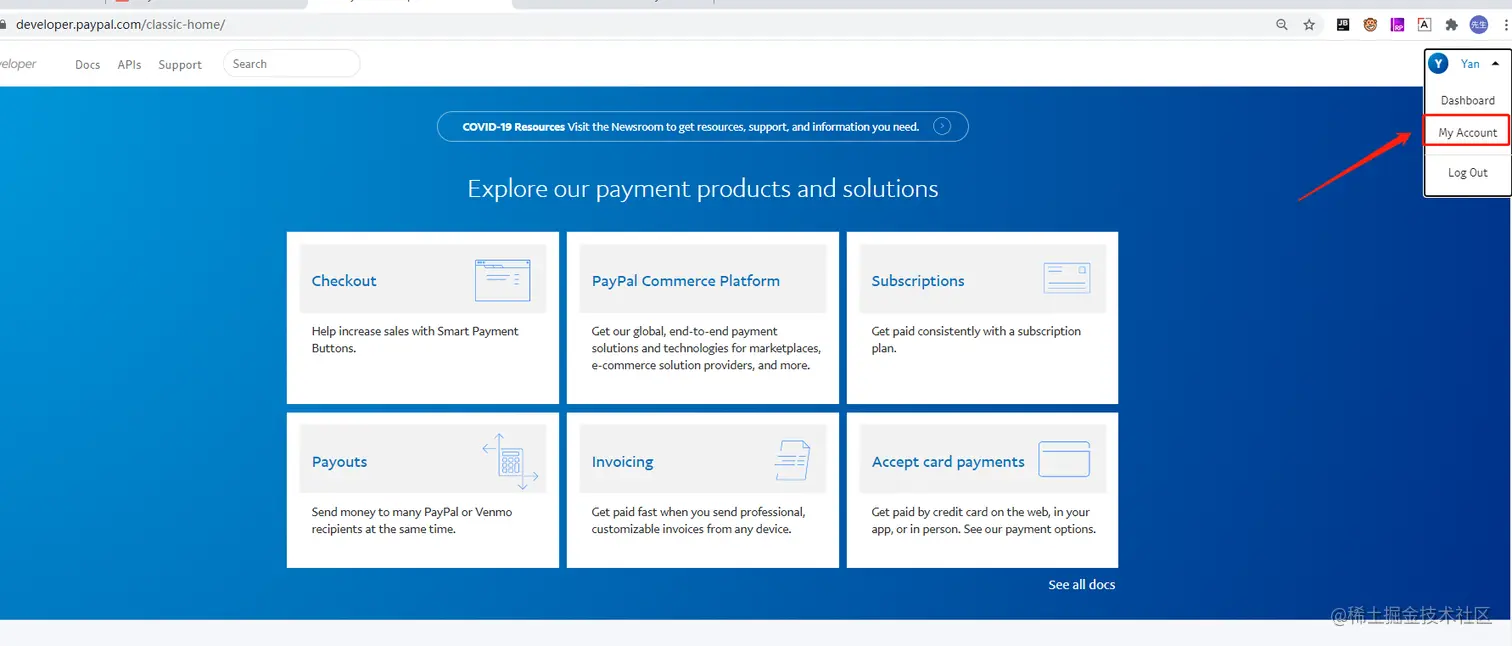Open the purple RP extension icon
Screen dimensions: 1512x646
[1397, 25]
